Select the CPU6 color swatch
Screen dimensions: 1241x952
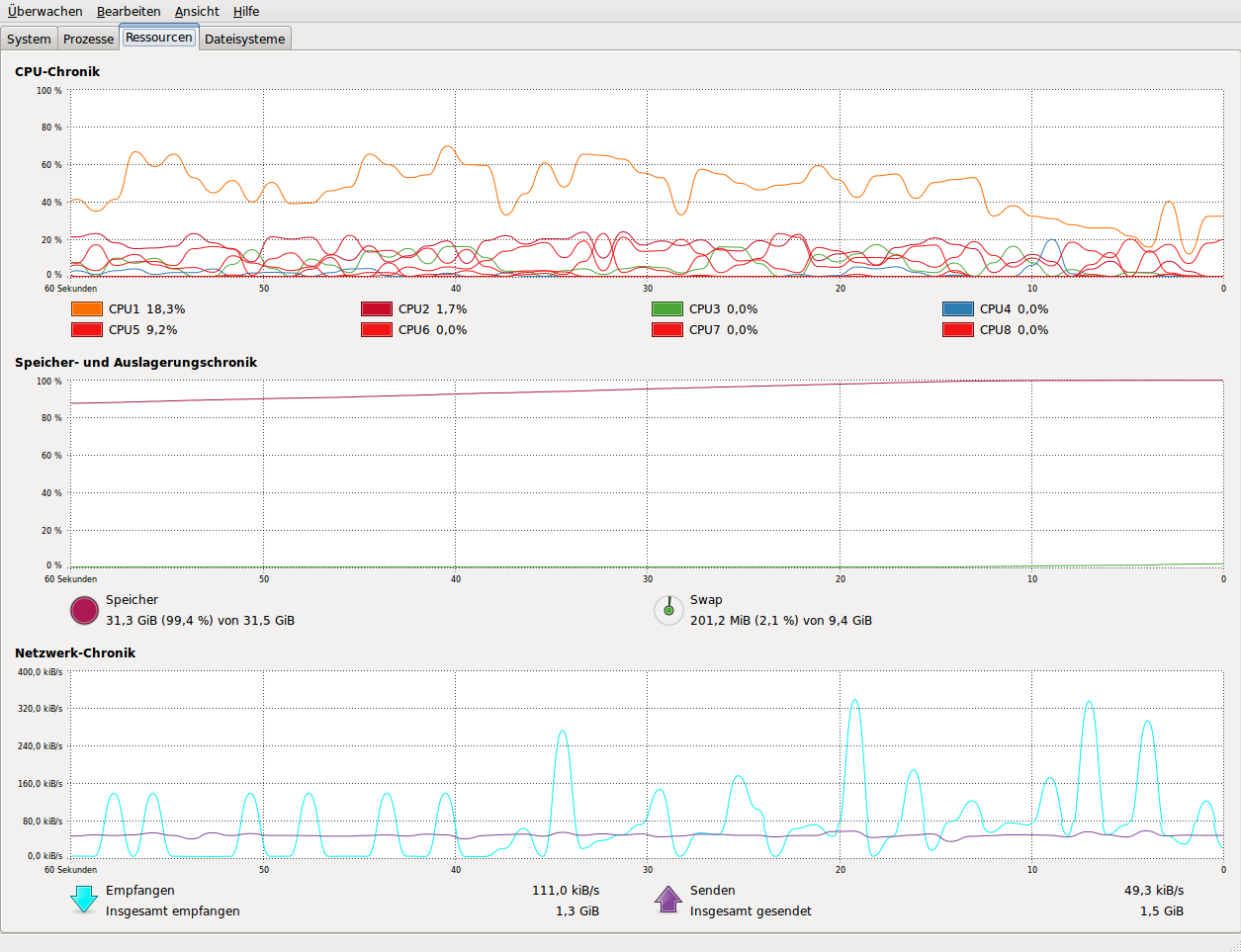pos(377,330)
